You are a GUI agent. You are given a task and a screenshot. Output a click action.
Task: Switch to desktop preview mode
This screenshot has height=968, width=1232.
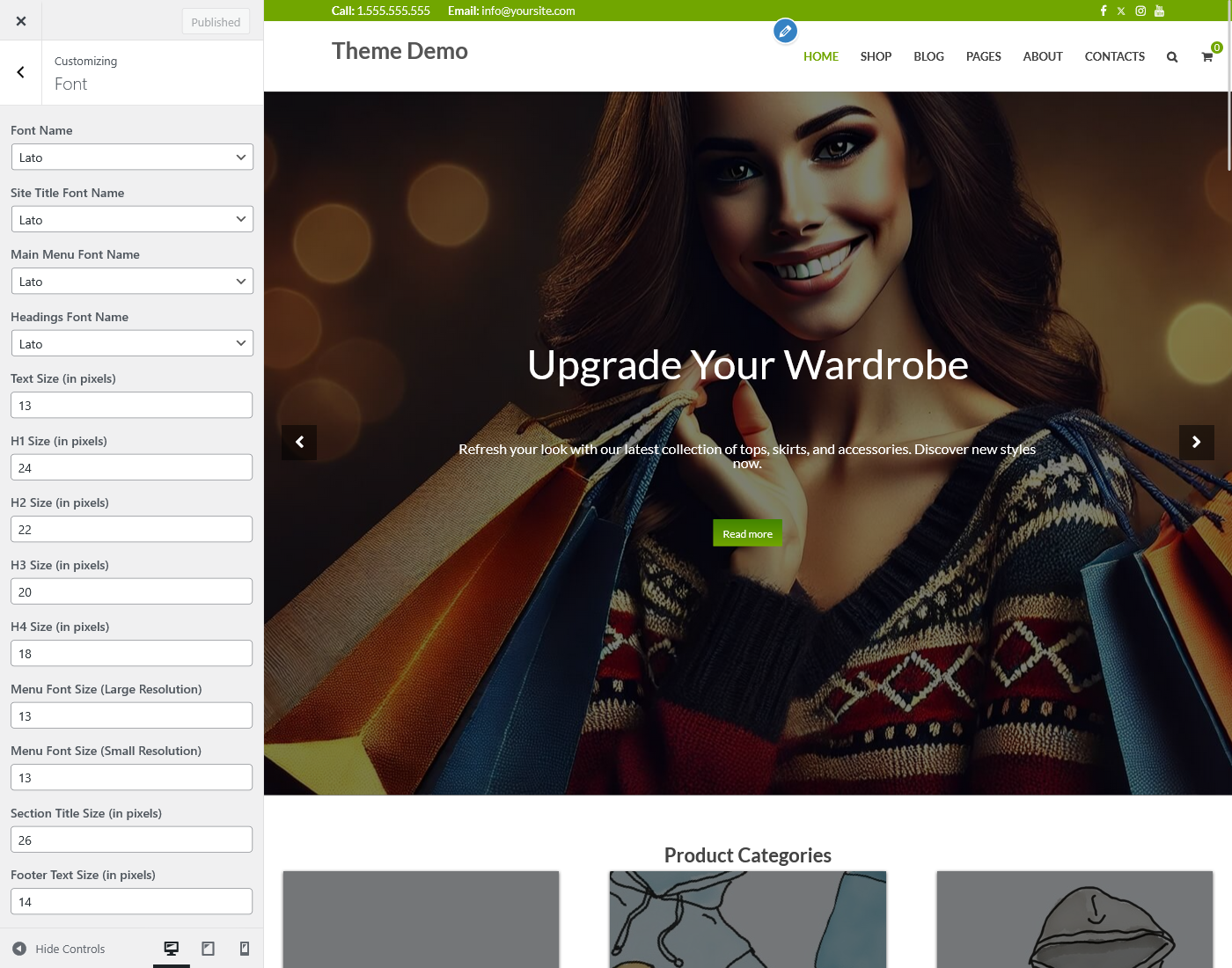click(x=172, y=949)
